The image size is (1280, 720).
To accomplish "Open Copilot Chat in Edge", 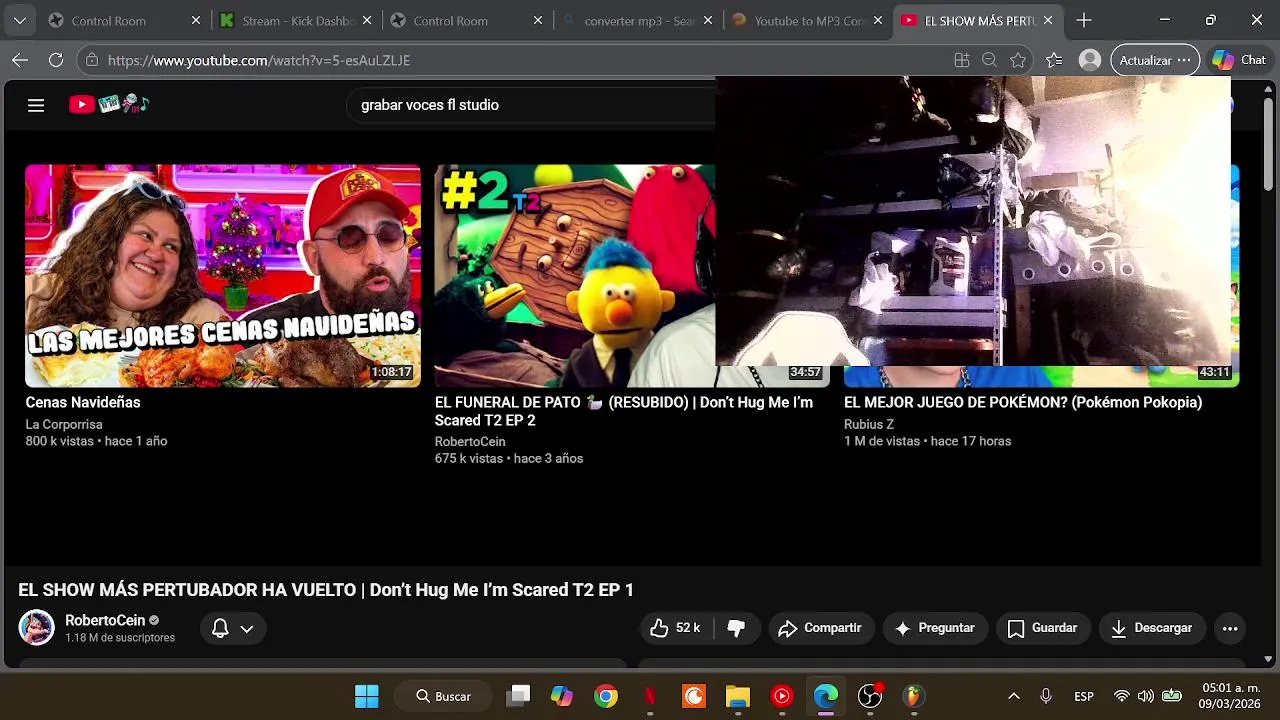I will 1238,60.
